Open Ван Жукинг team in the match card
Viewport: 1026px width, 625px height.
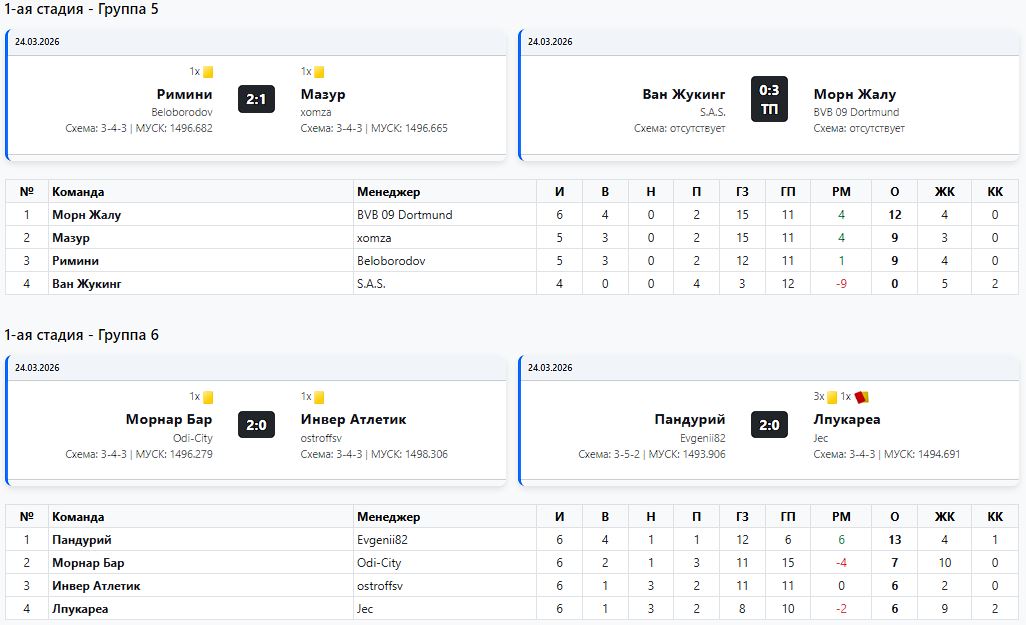click(x=684, y=95)
